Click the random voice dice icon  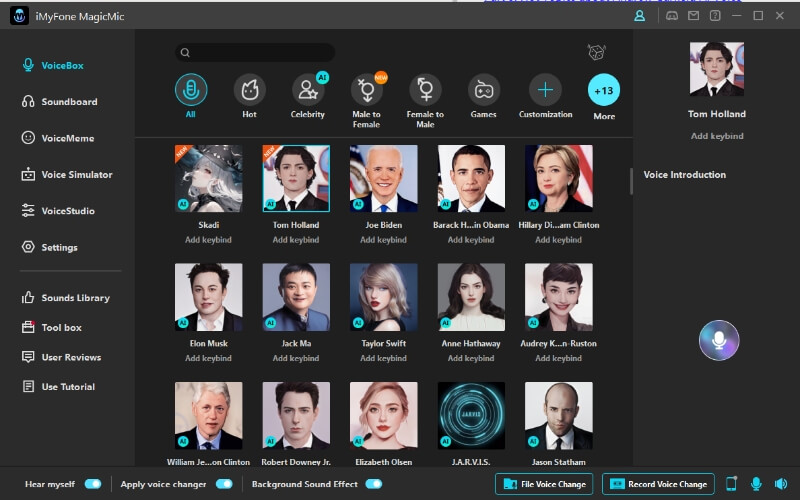coord(596,52)
